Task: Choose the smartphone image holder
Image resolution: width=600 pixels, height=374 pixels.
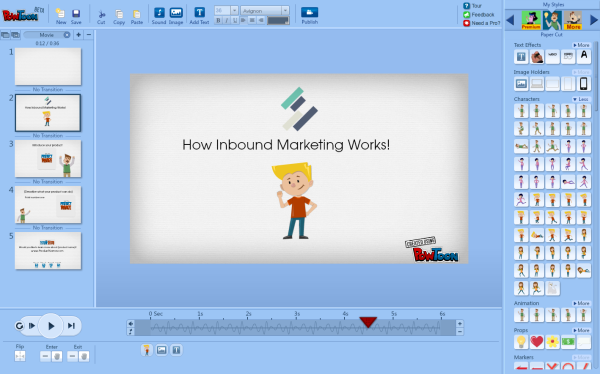Action: coord(584,83)
